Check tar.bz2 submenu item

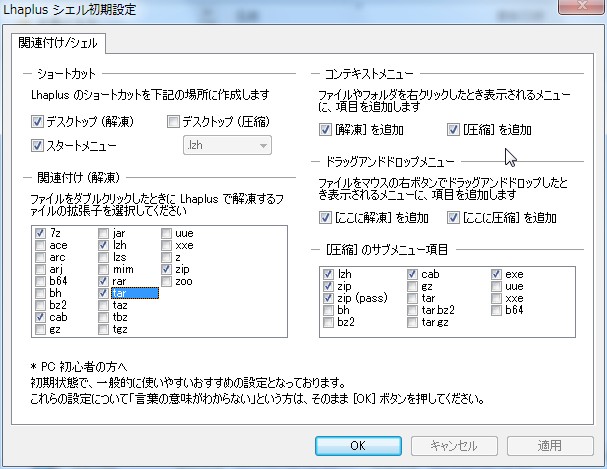[x=412, y=310]
